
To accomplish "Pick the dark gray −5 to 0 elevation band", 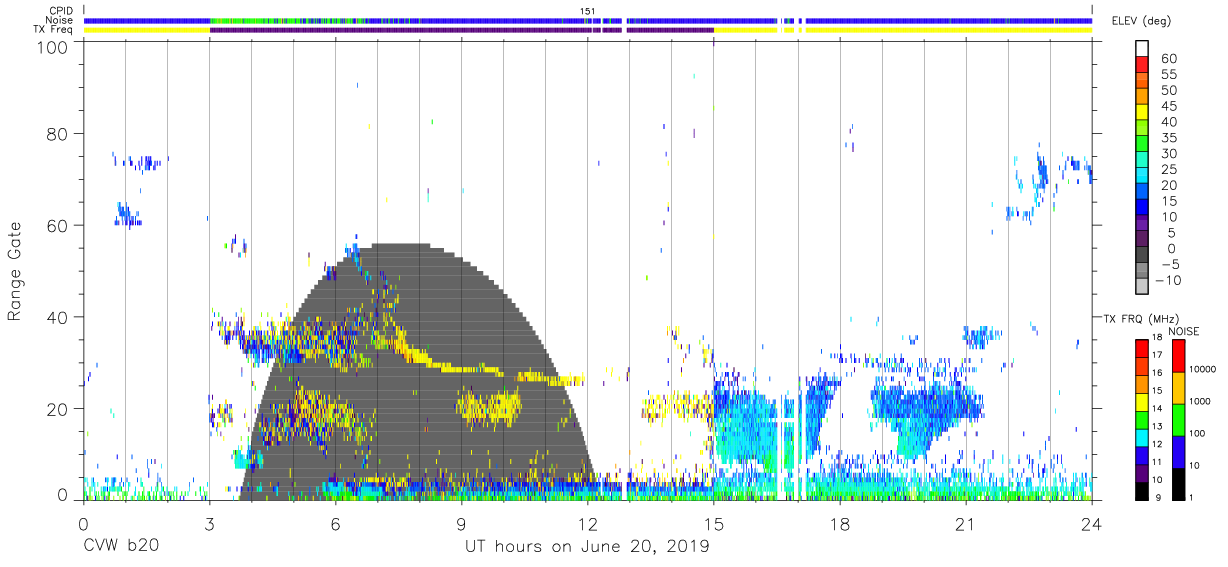I will 1141,256.
